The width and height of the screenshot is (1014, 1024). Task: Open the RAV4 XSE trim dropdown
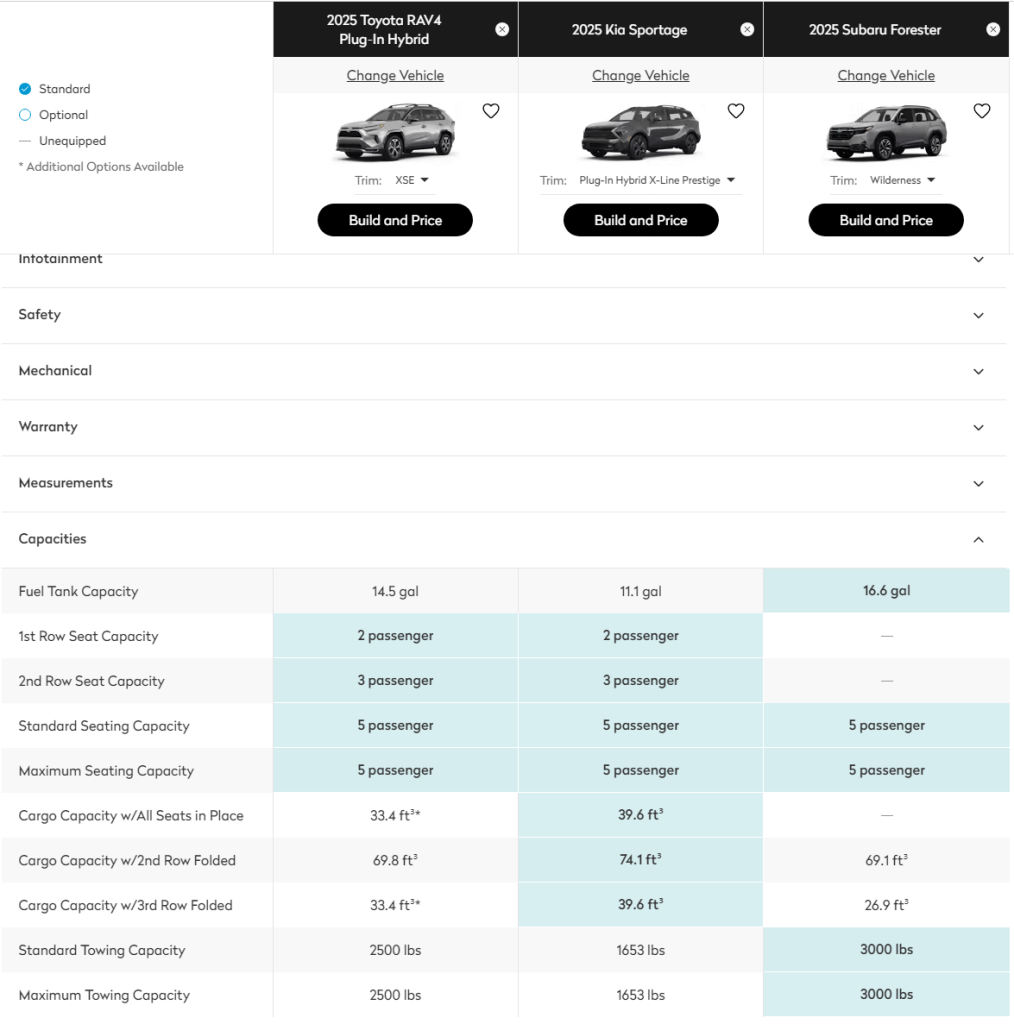click(x=411, y=181)
